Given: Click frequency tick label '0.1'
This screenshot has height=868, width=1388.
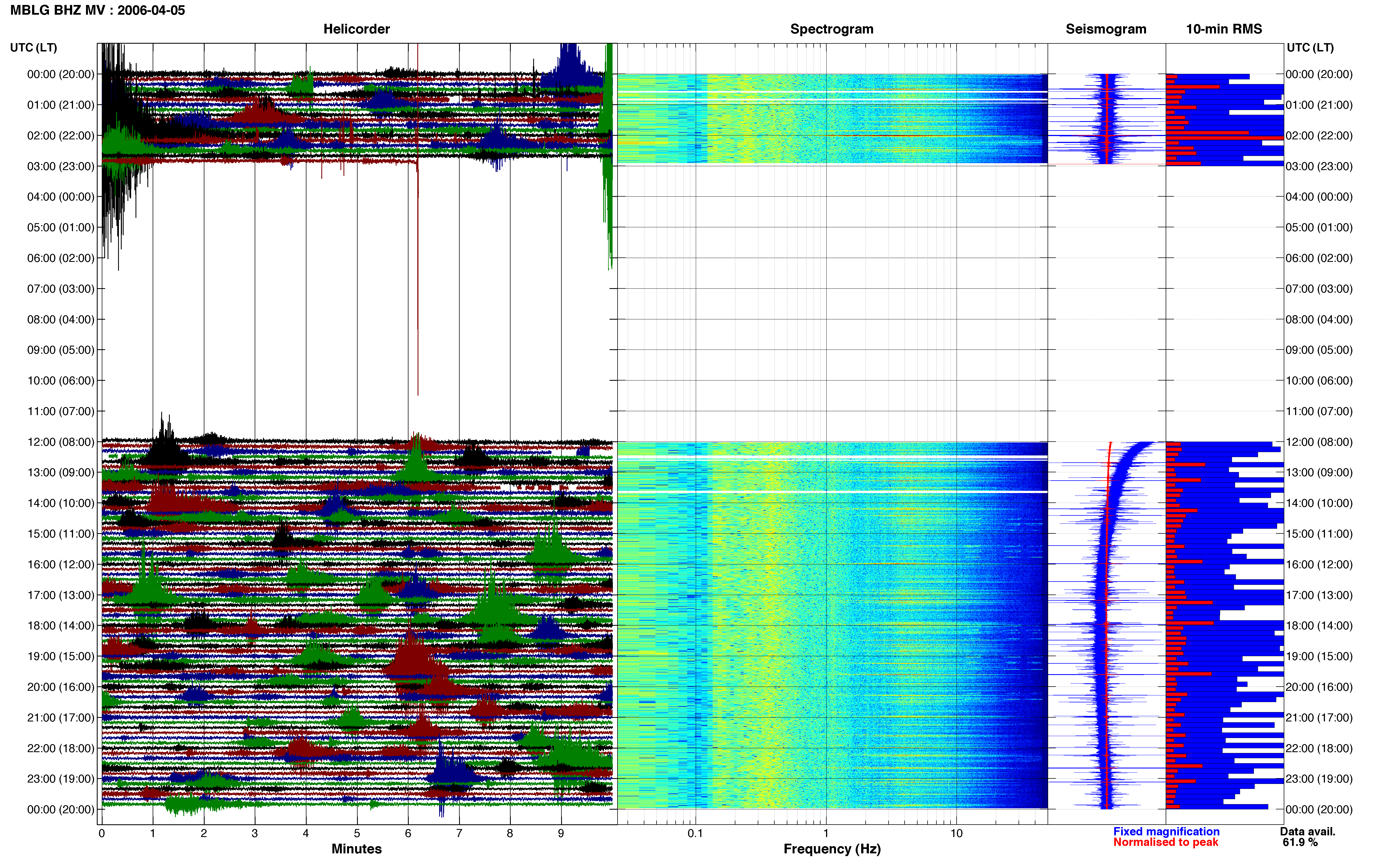Looking at the screenshot, I should (695, 833).
